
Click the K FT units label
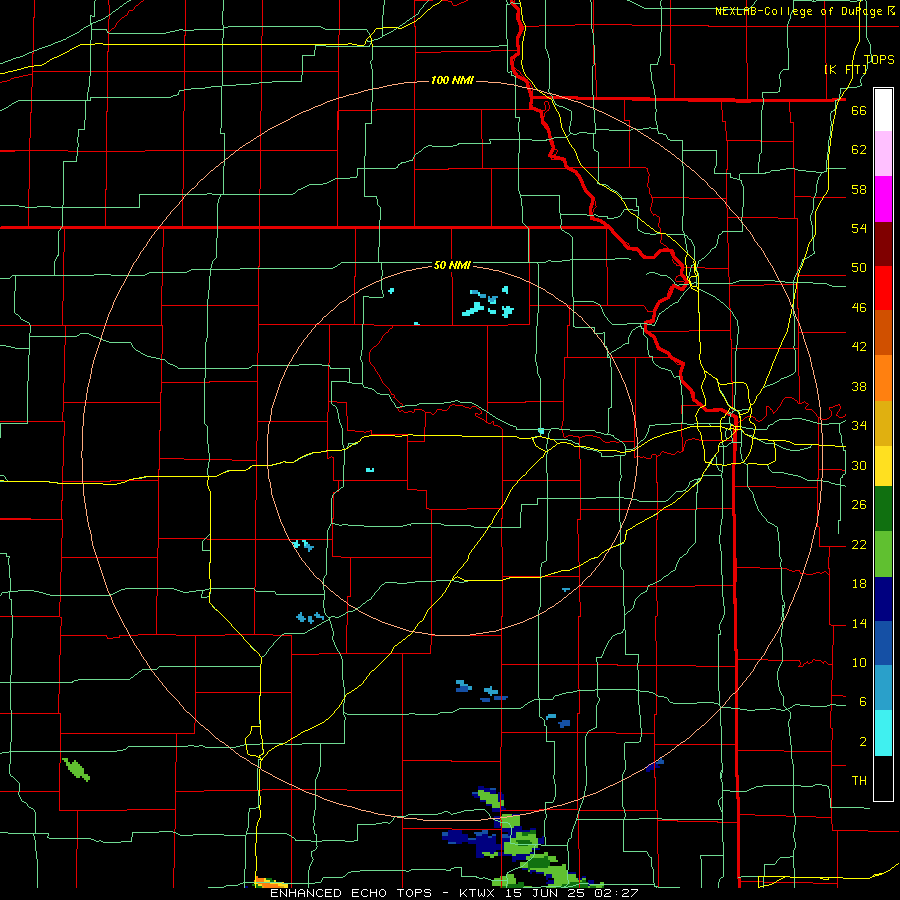click(x=846, y=69)
